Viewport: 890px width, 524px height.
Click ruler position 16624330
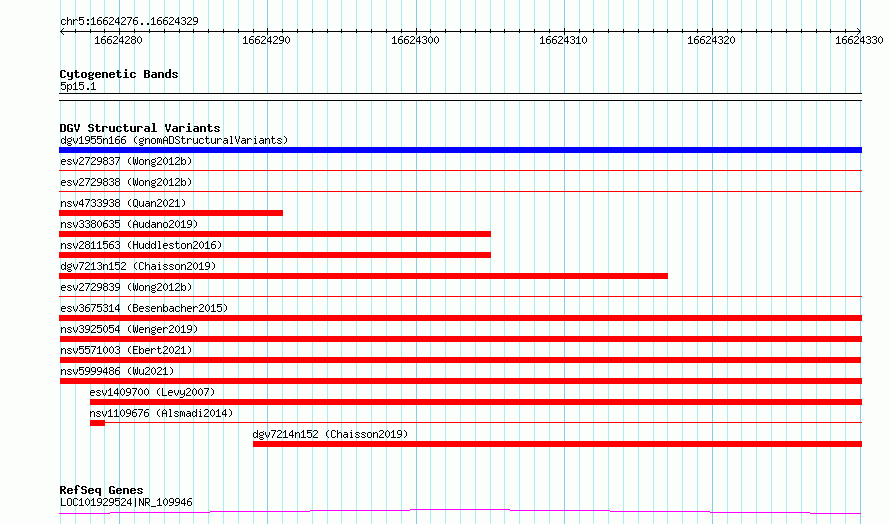[859, 40]
